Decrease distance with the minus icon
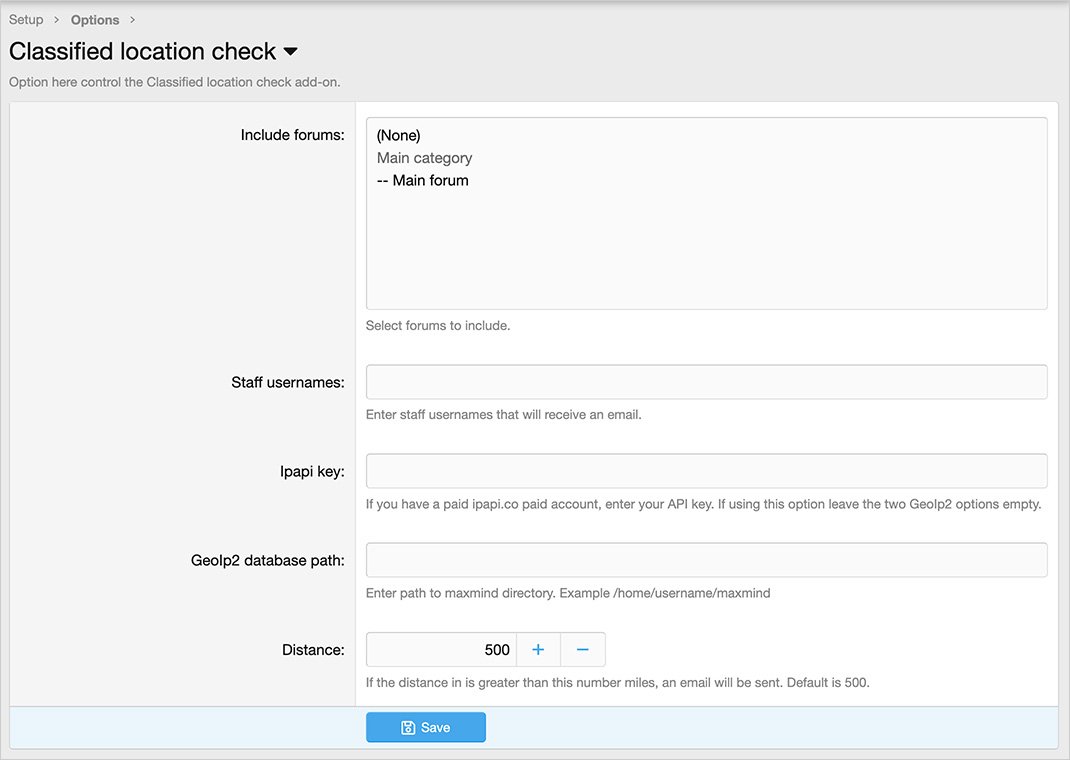Screen dimensions: 1070x760 point(583,650)
